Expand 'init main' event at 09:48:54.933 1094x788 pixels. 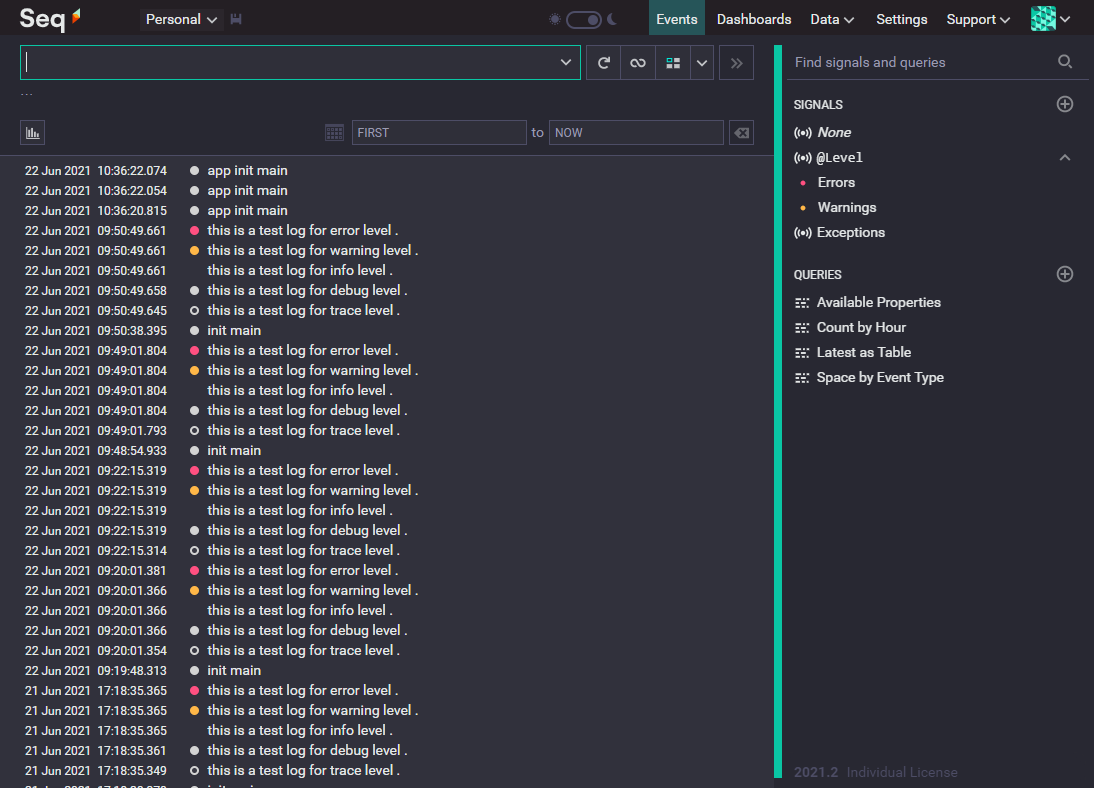tap(234, 451)
